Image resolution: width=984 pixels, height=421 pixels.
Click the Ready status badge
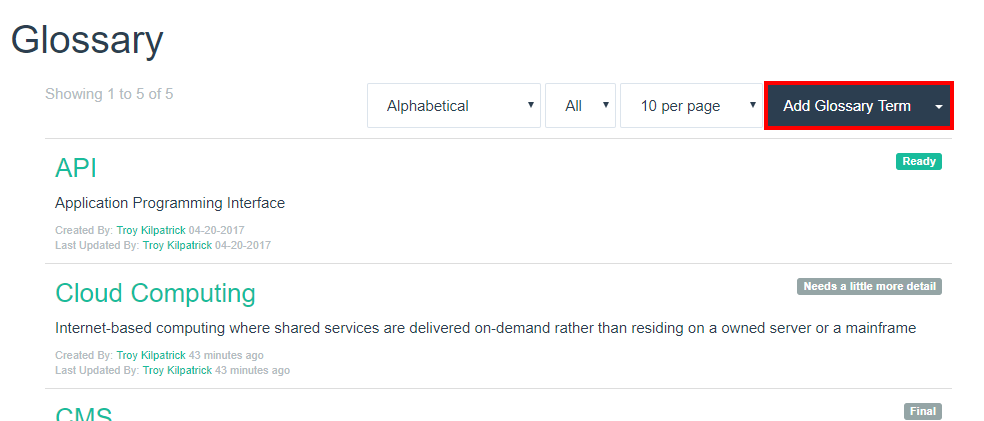(x=919, y=161)
